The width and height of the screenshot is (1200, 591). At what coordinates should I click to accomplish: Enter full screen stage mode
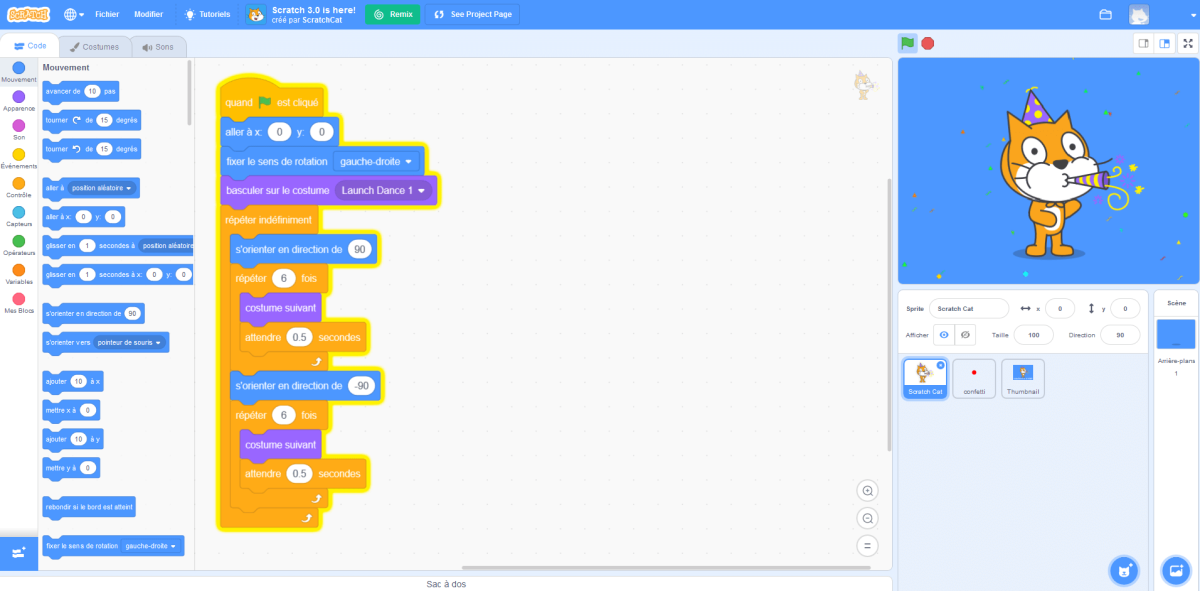click(x=1186, y=43)
